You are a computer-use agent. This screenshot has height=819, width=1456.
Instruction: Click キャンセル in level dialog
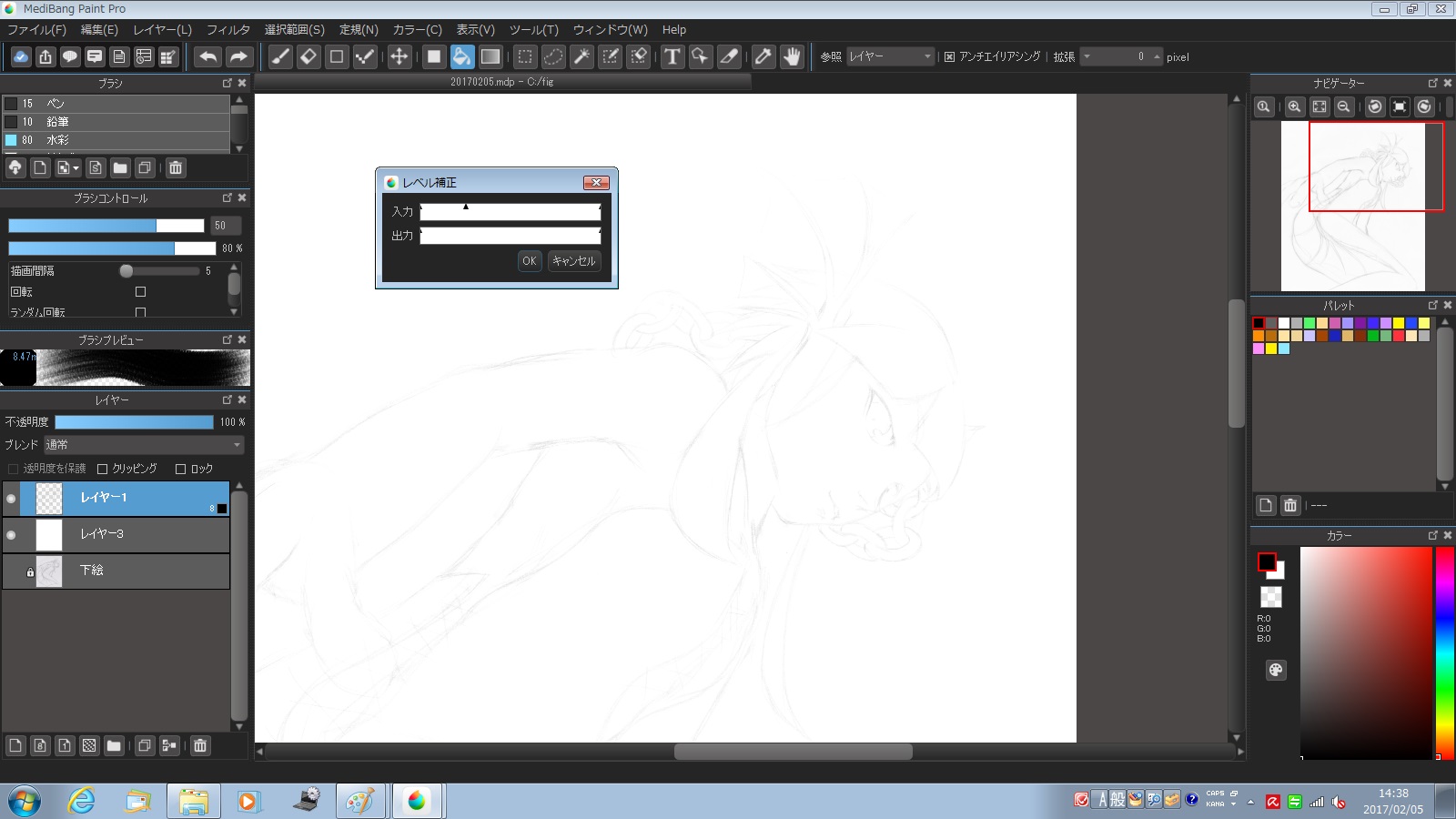click(574, 261)
